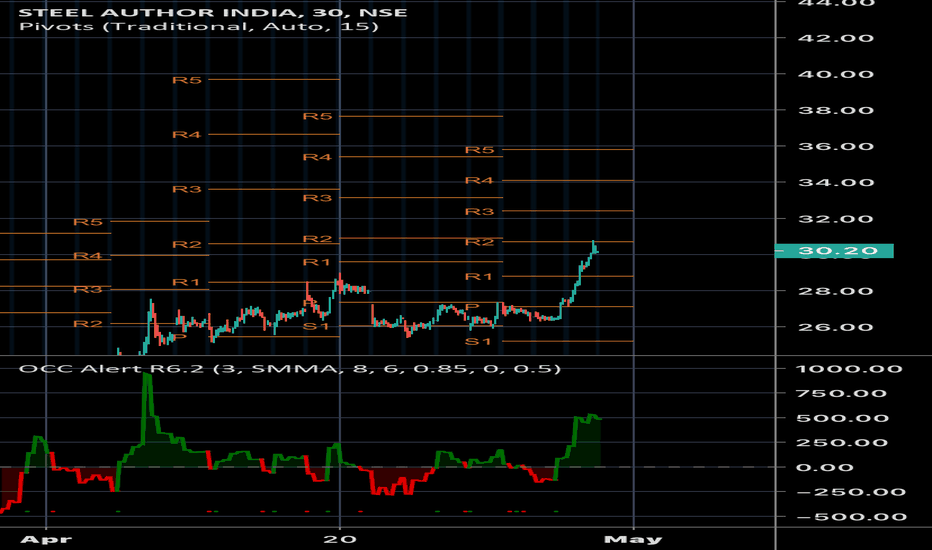Screen dimensions: 932x550
Task: Click the 250.00 oscillator axis label
Action: (843, 443)
